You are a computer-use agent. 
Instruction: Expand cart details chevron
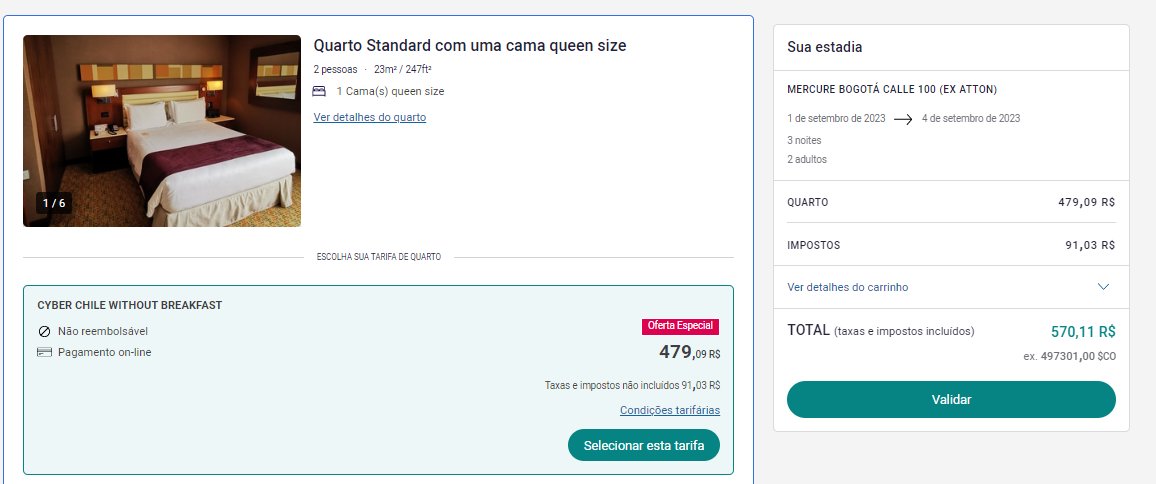[1103, 287]
